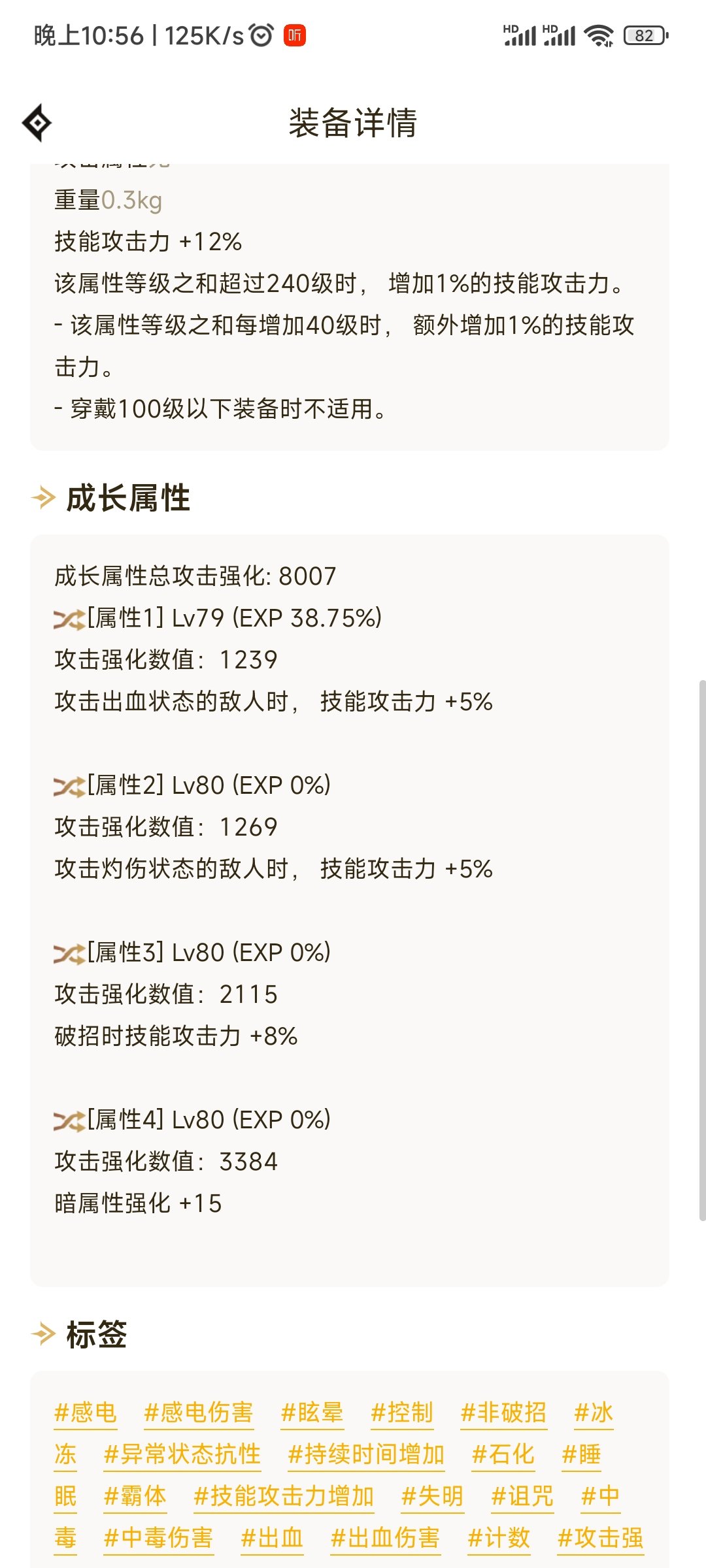
Task: Tap the shuffle icon beside 属性3
Action: pyautogui.click(x=69, y=953)
